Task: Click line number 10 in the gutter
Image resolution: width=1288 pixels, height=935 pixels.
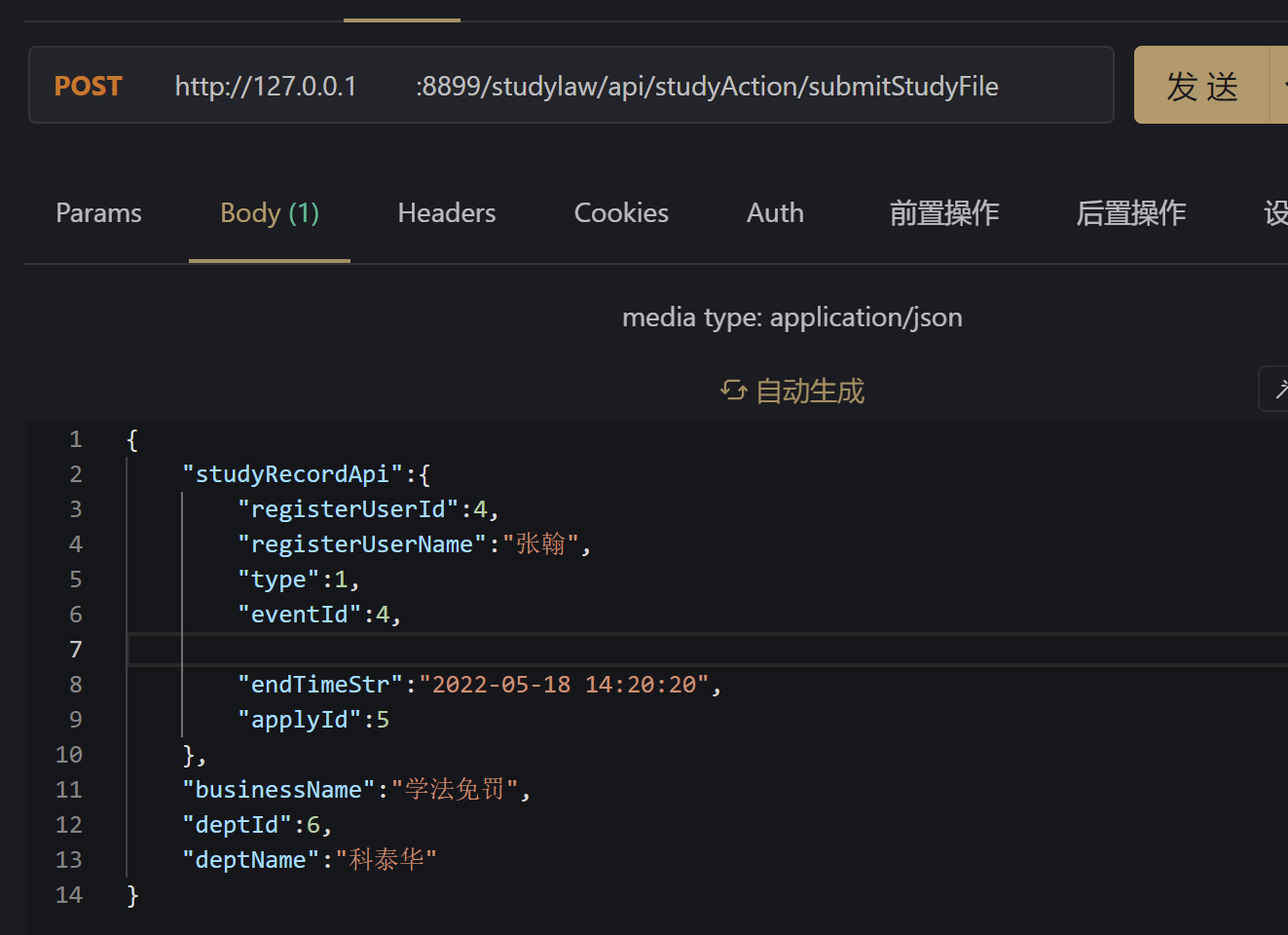Action: [x=69, y=755]
